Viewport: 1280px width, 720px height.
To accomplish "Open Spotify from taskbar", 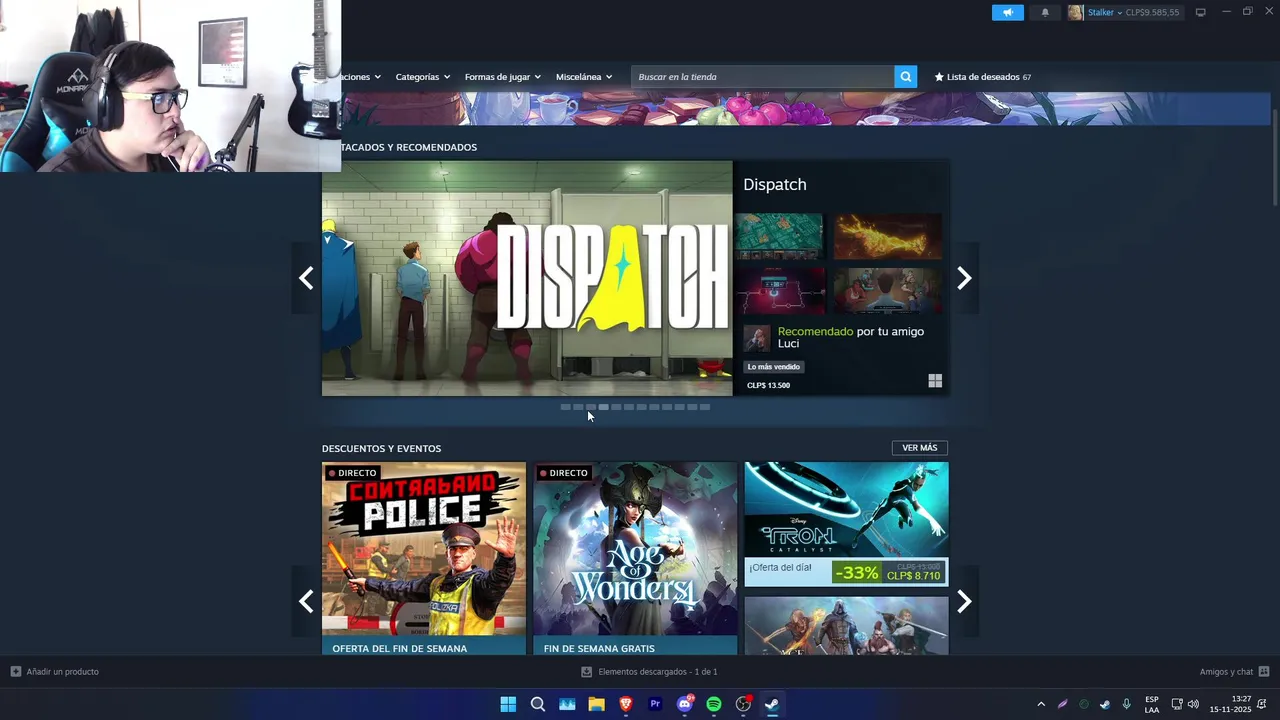I will click(x=714, y=704).
